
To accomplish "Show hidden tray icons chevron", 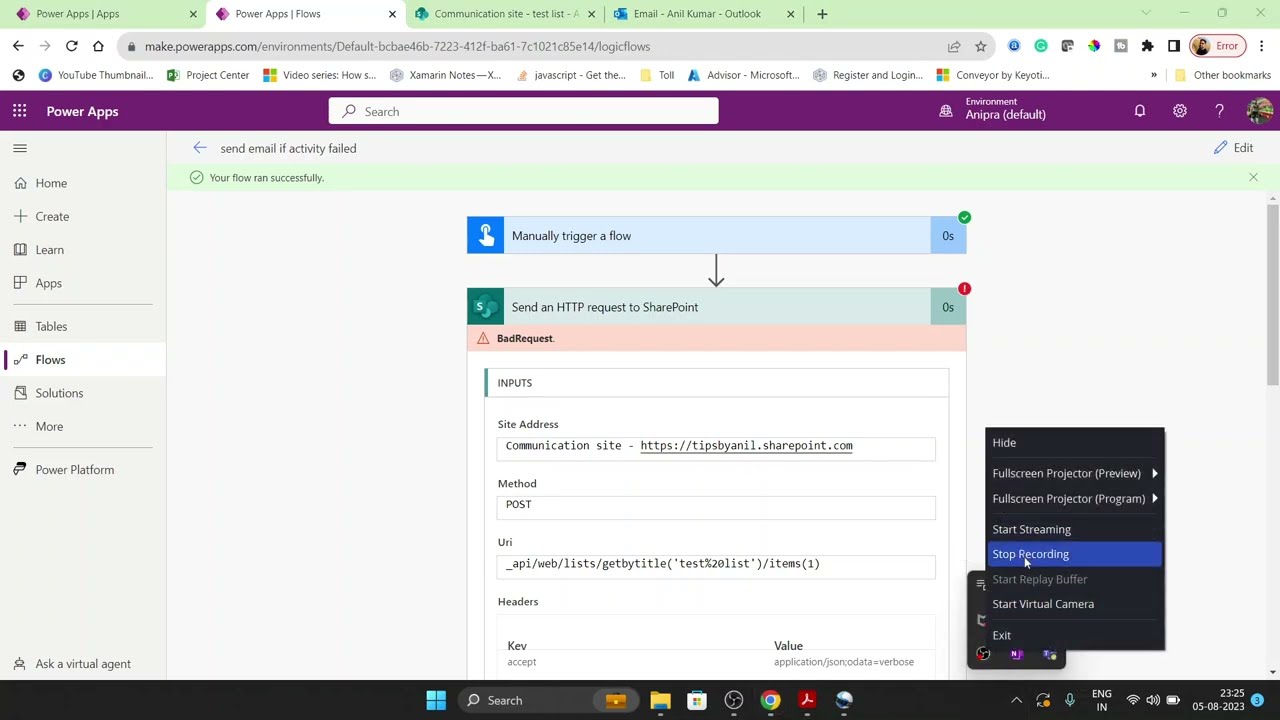I will (1016, 700).
